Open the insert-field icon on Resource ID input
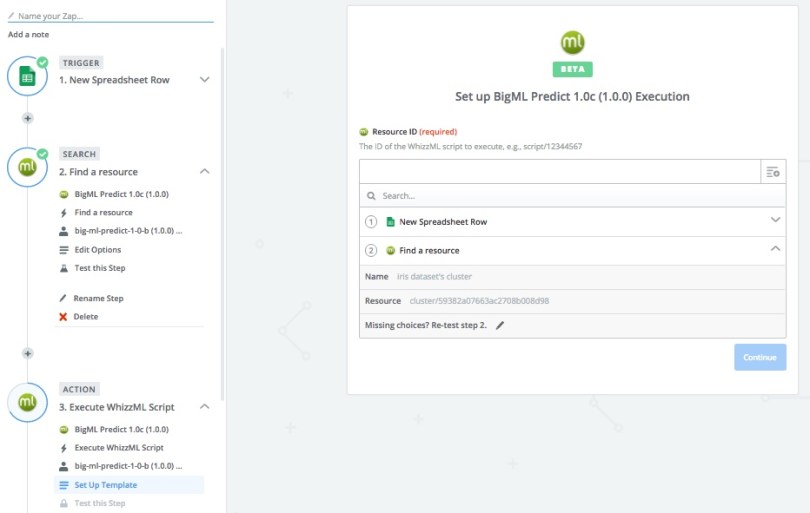810x513 pixels. (x=772, y=172)
